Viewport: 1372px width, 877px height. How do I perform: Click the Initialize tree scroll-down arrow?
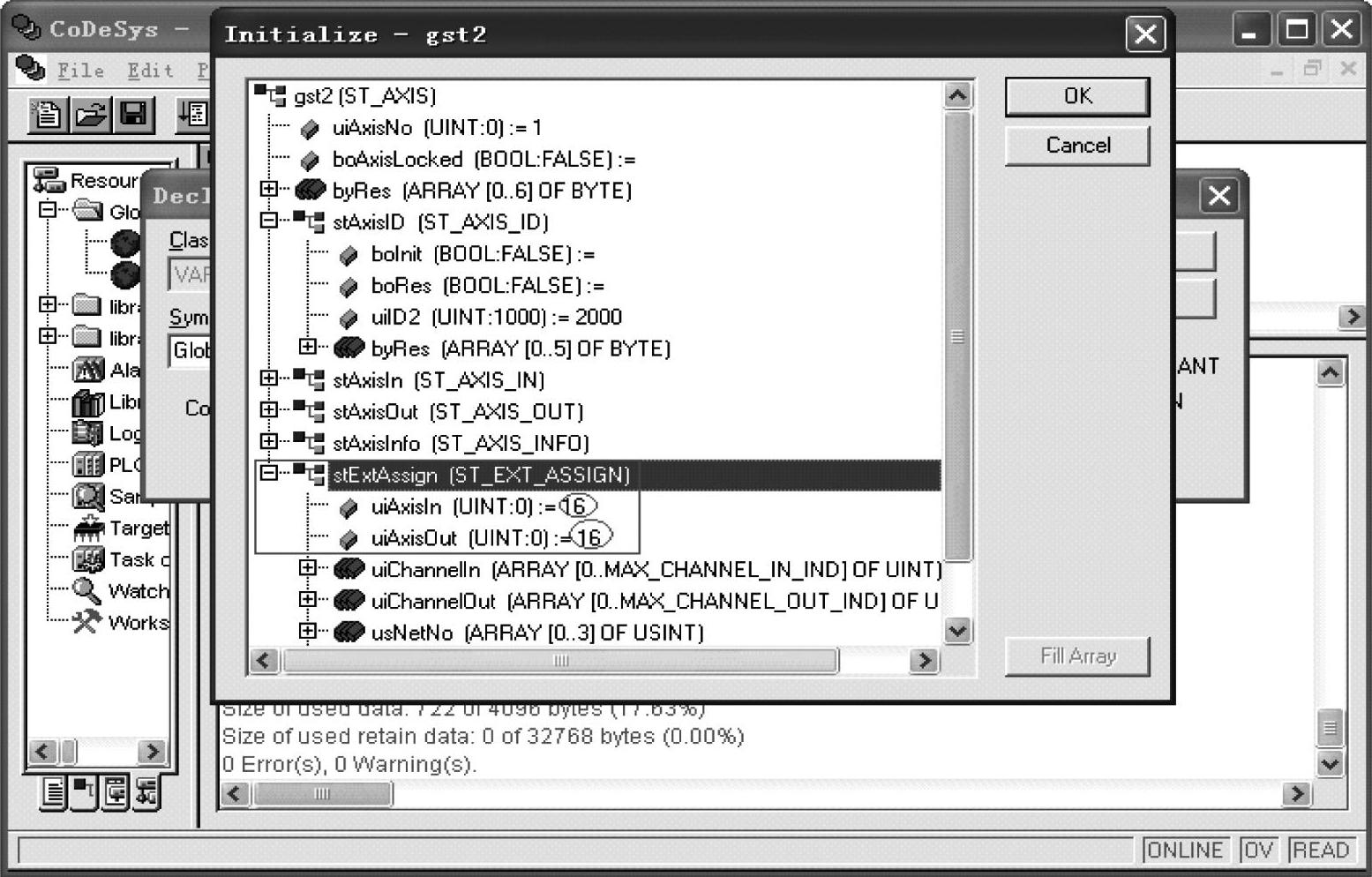coord(957,631)
